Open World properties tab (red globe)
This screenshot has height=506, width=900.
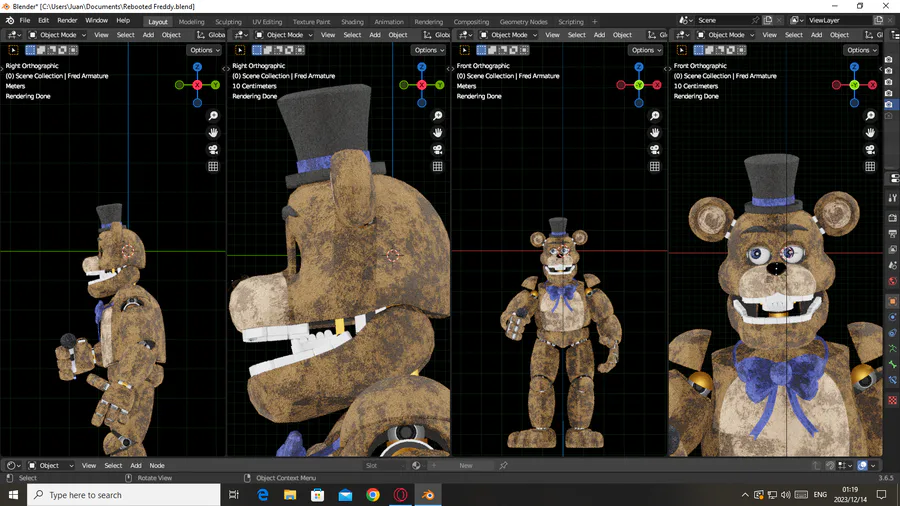(893, 281)
